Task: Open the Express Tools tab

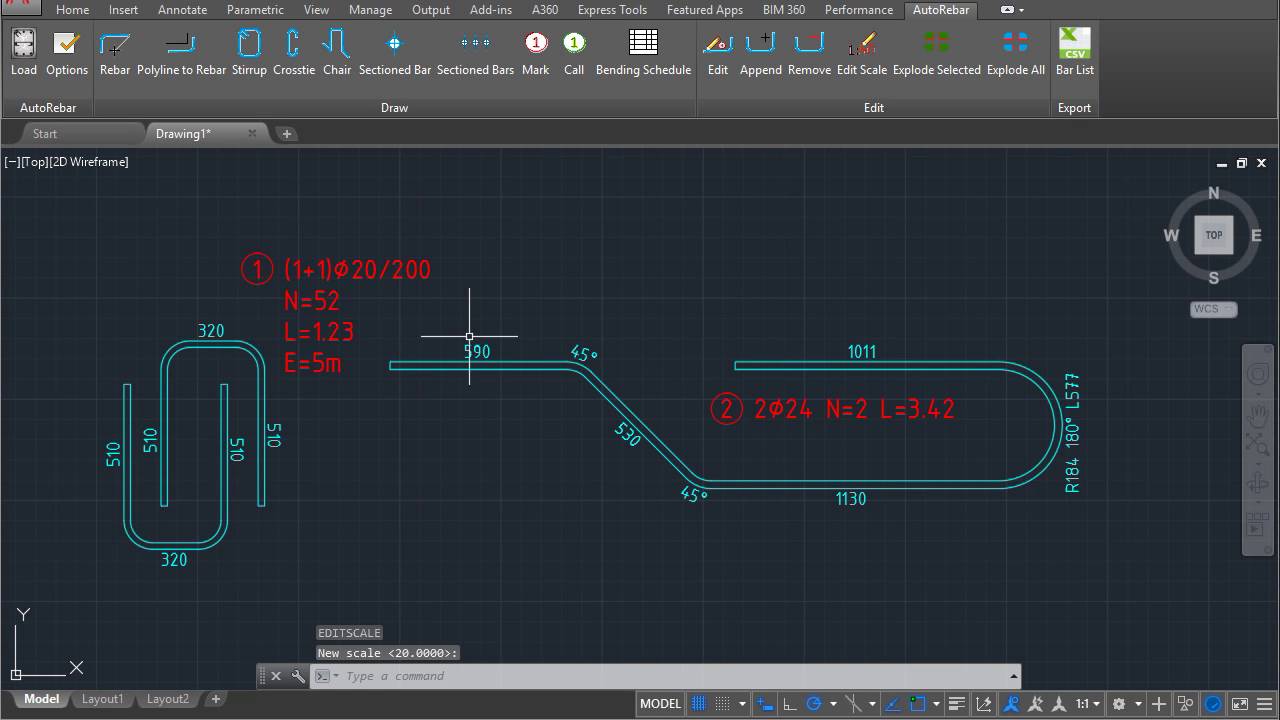Action: click(612, 10)
